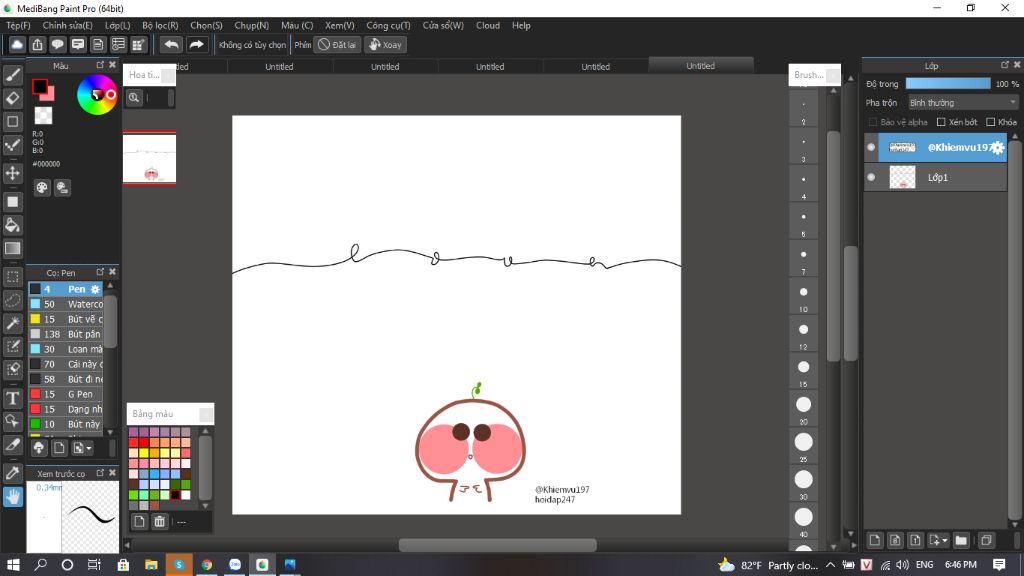Screen dimensions: 1024x576
Task: Open the Lớp(L) menu
Action: click(x=118, y=25)
